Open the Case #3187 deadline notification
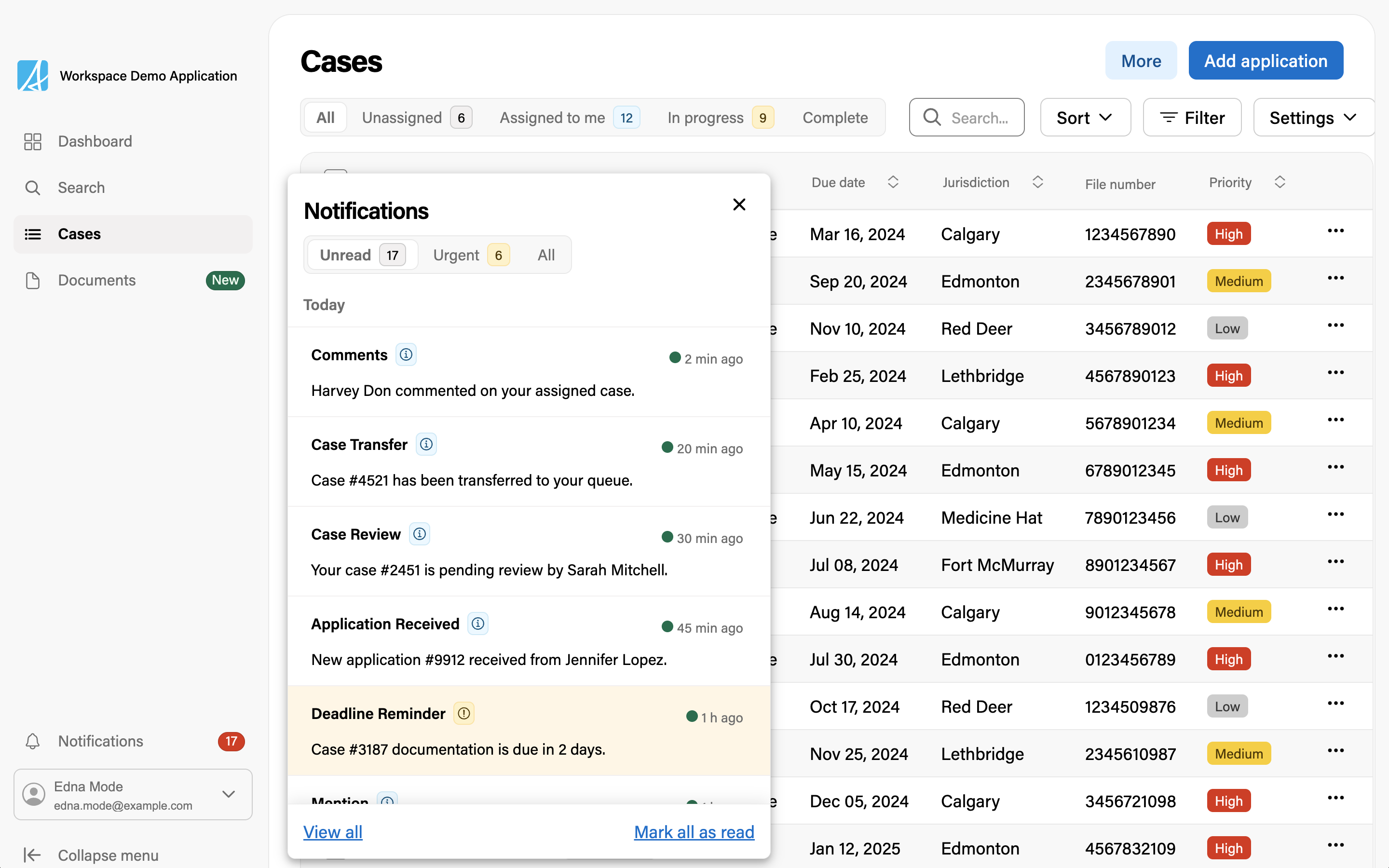 (529, 731)
